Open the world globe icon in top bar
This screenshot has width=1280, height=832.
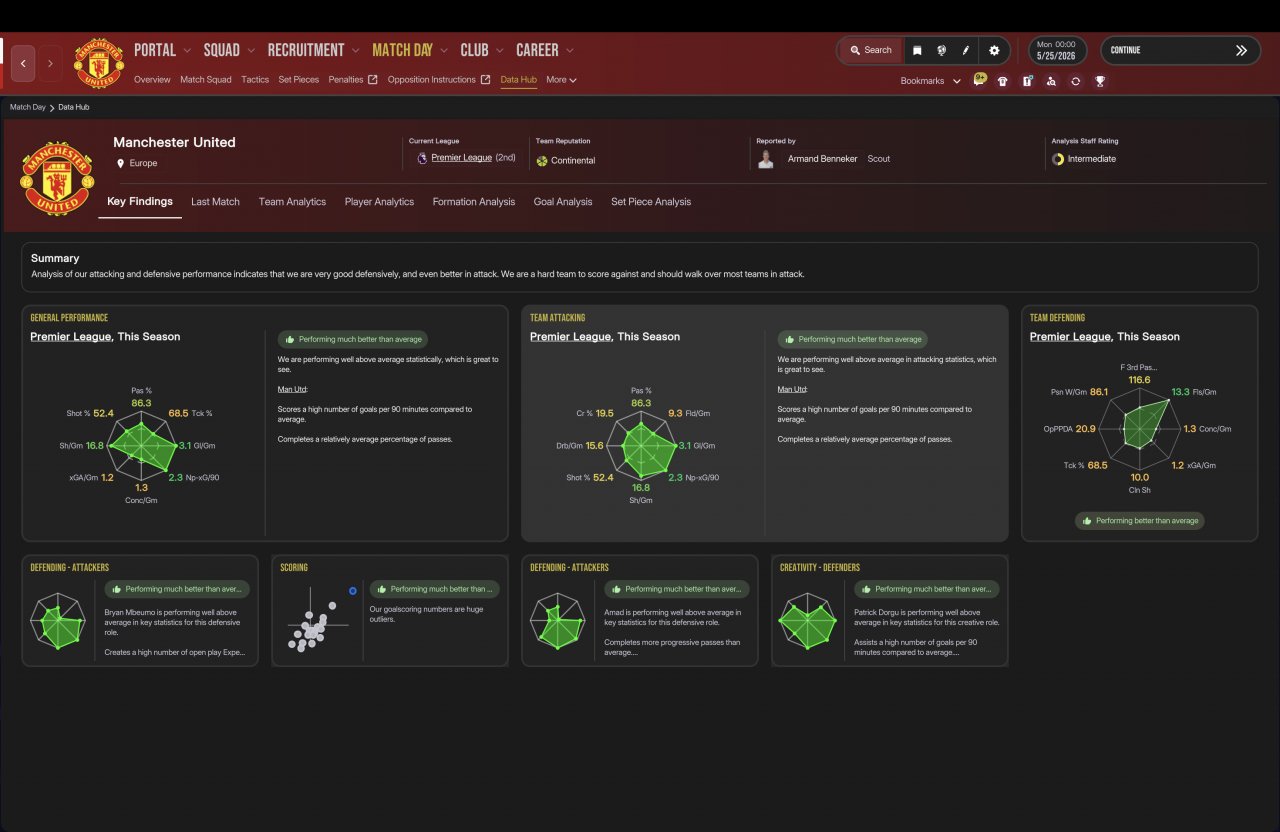pos(941,50)
